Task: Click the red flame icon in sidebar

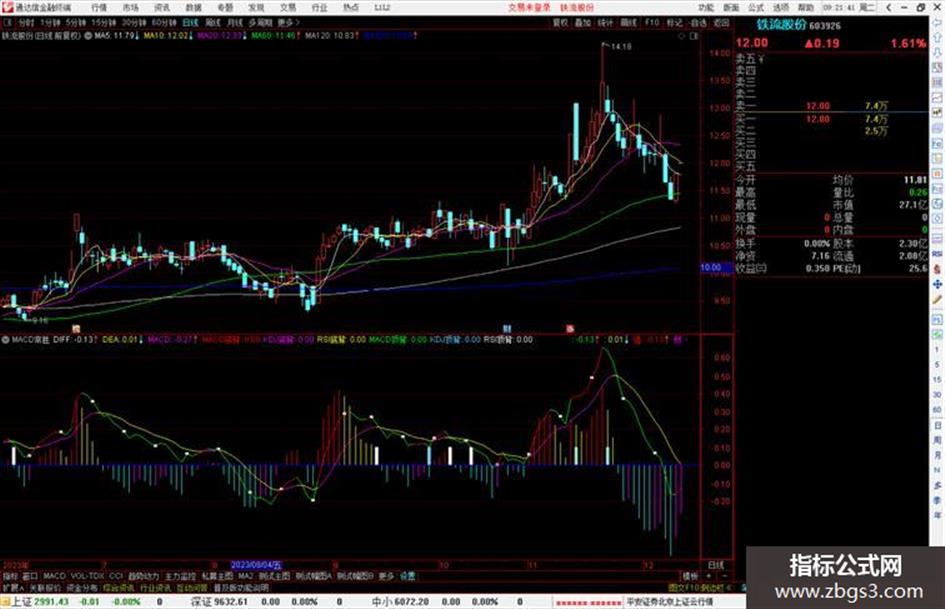Action: tap(937, 269)
